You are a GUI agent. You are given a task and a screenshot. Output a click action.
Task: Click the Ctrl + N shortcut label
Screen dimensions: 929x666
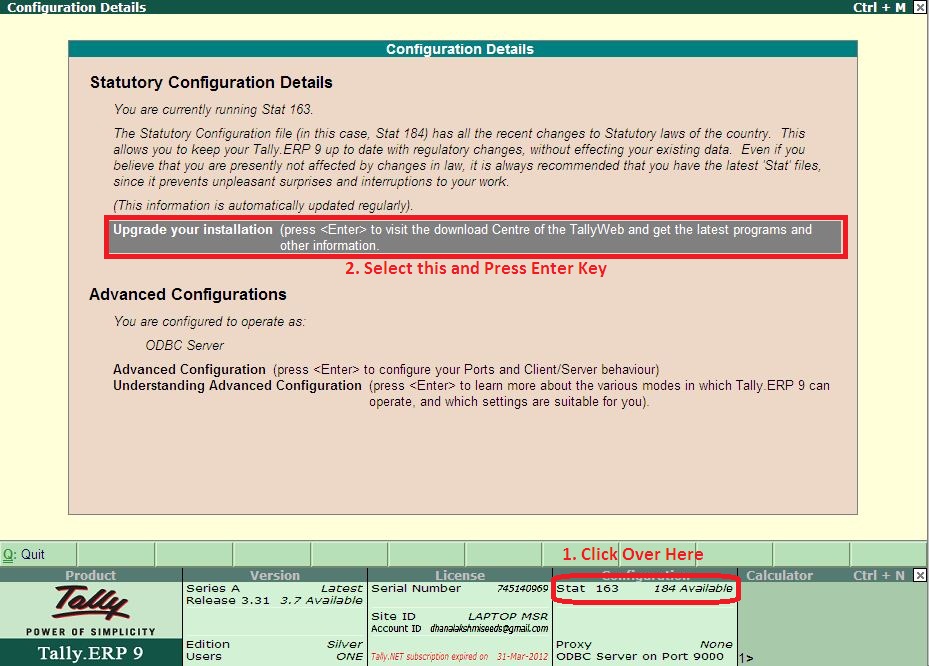point(879,575)
